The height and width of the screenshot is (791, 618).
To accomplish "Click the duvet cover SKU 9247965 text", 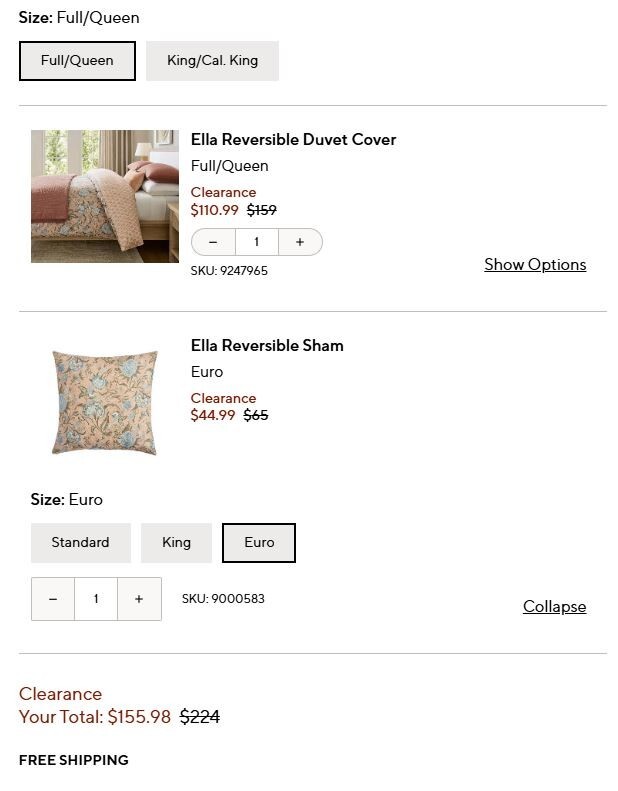I will [x=229, y=271].
